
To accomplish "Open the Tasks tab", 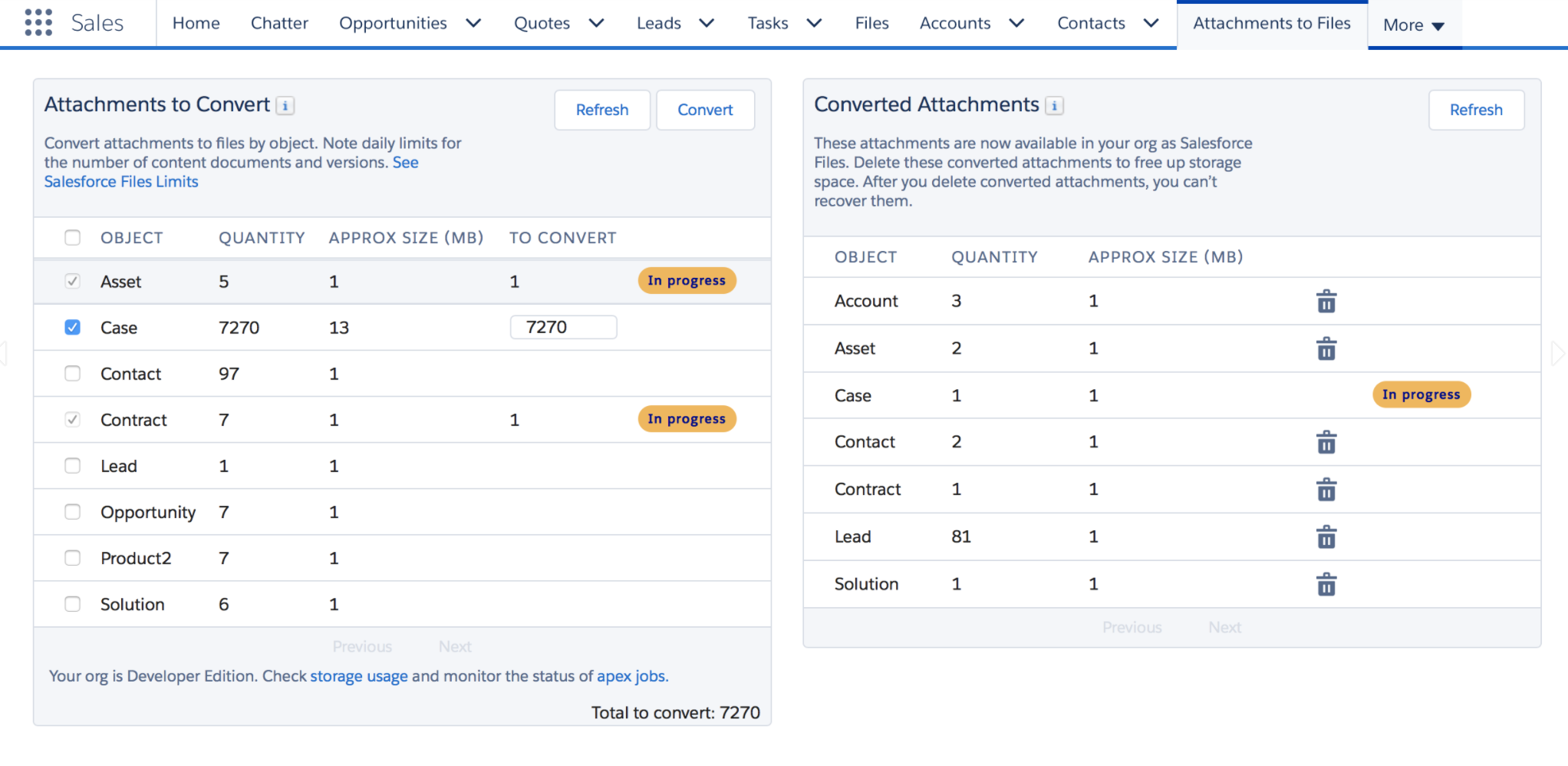I will (768, 24).
